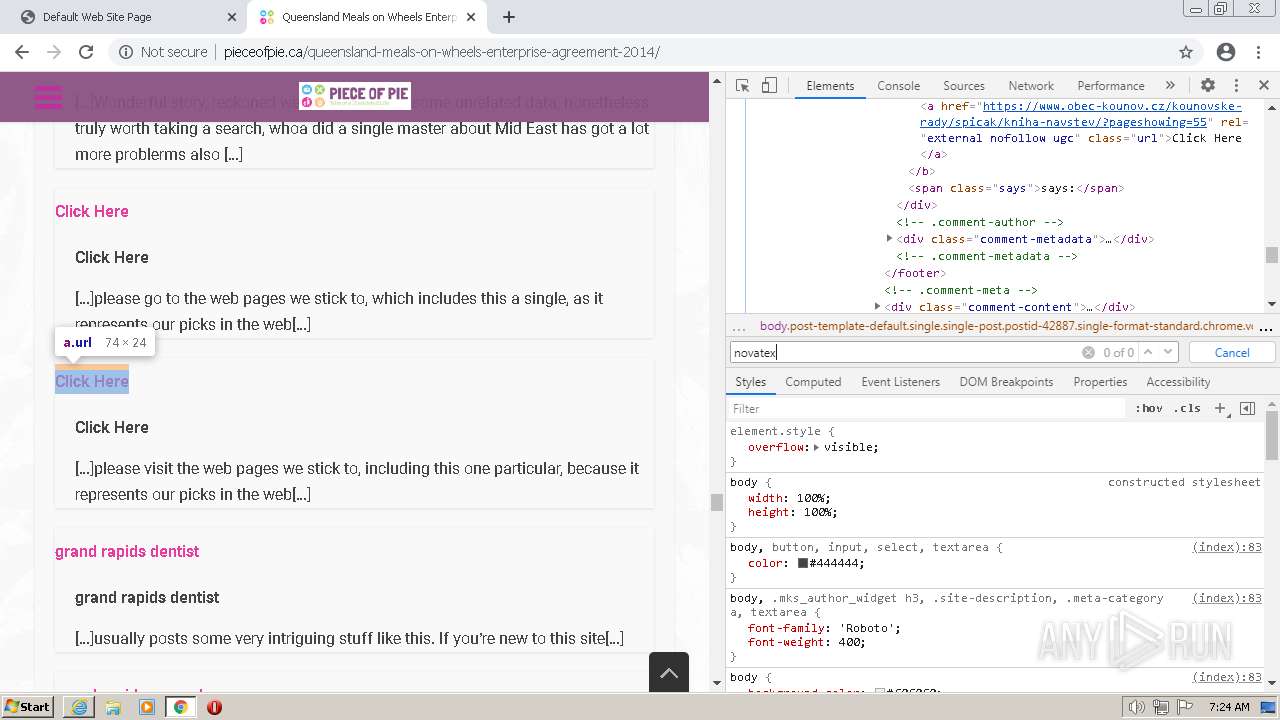Image resolution: width=1280 pixels, height=720 pixels.
Task: Click the red stop icon in taskbar
Action: tap(214, 707)
